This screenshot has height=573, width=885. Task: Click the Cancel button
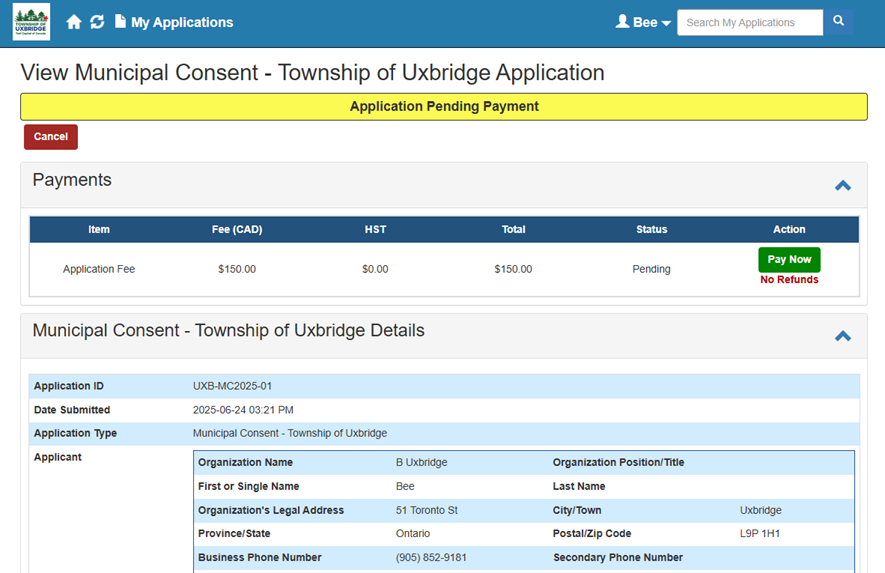pos(51,137)
